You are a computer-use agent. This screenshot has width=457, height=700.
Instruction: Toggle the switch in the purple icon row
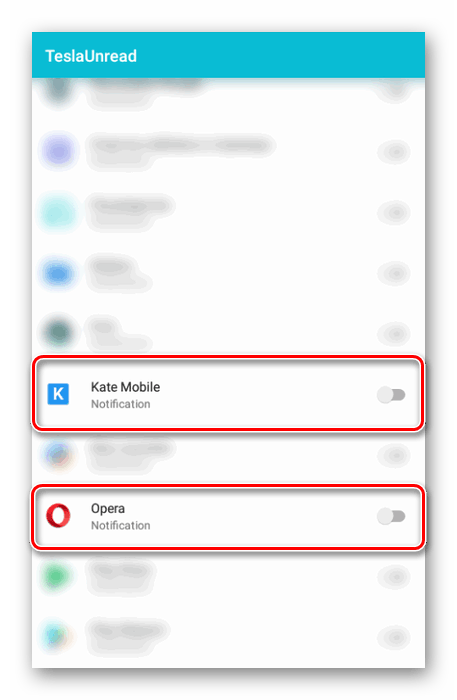point(394,152)
